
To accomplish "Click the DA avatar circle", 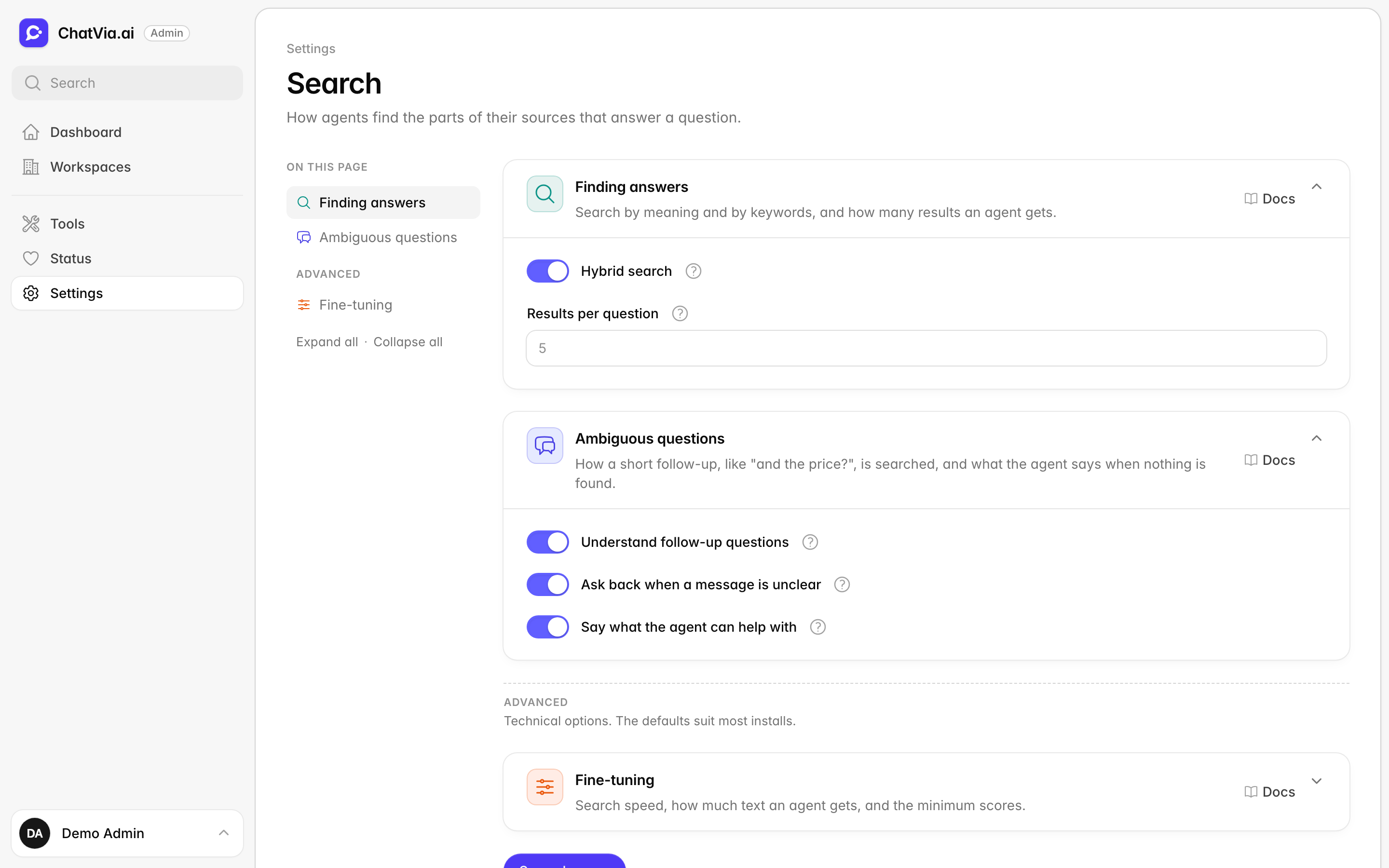I will coord(34,833).
